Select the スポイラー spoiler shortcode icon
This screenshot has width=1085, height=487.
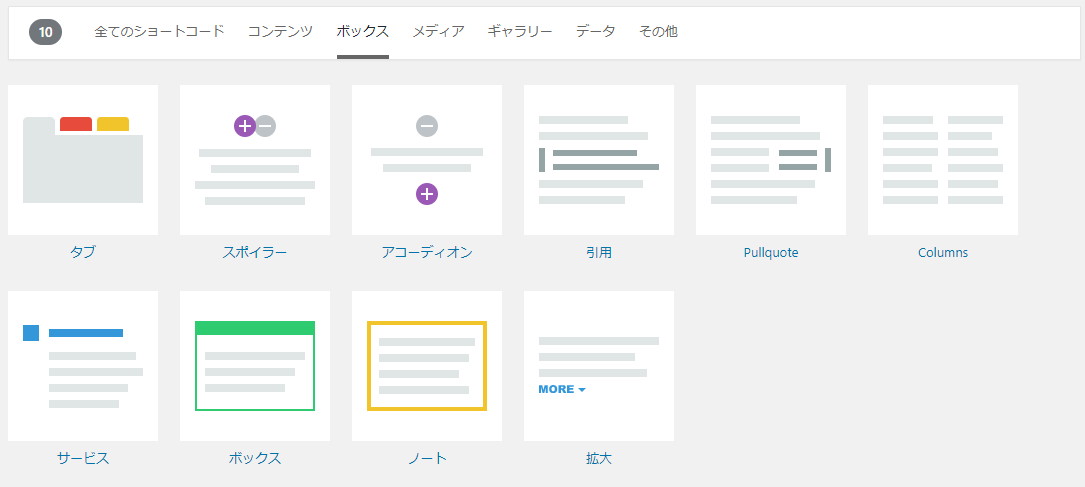pyautogui.click(x=255, y=160)
